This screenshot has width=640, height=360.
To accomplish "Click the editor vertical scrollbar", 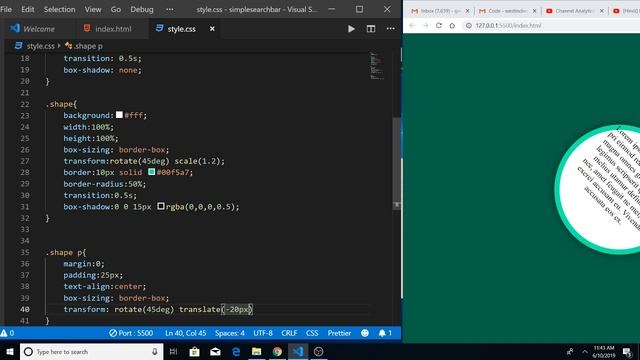I will pyautogui.click(x=396, y=163).
